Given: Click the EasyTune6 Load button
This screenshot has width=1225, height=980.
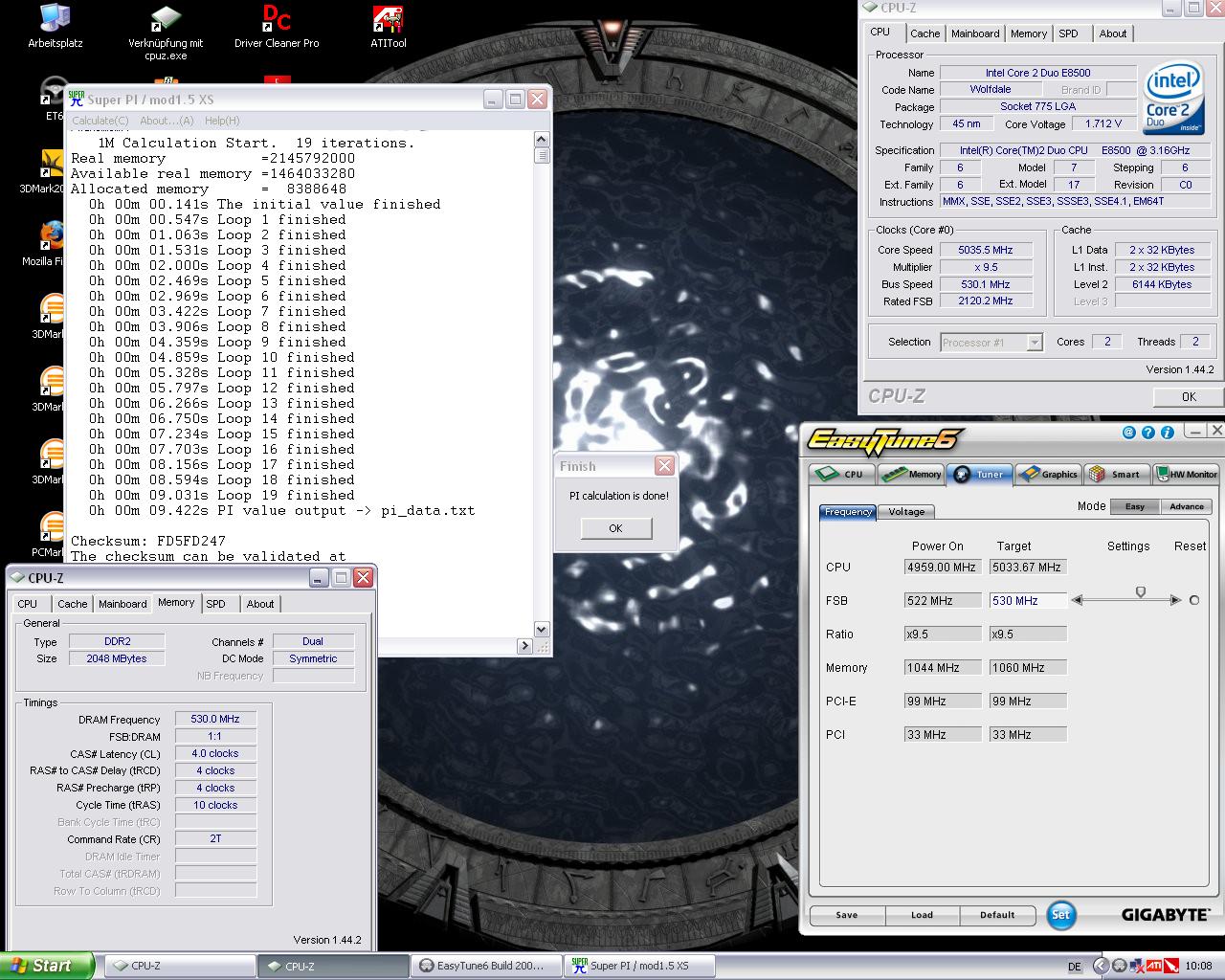Looking at the screenshot, I should tap(922, 915).
